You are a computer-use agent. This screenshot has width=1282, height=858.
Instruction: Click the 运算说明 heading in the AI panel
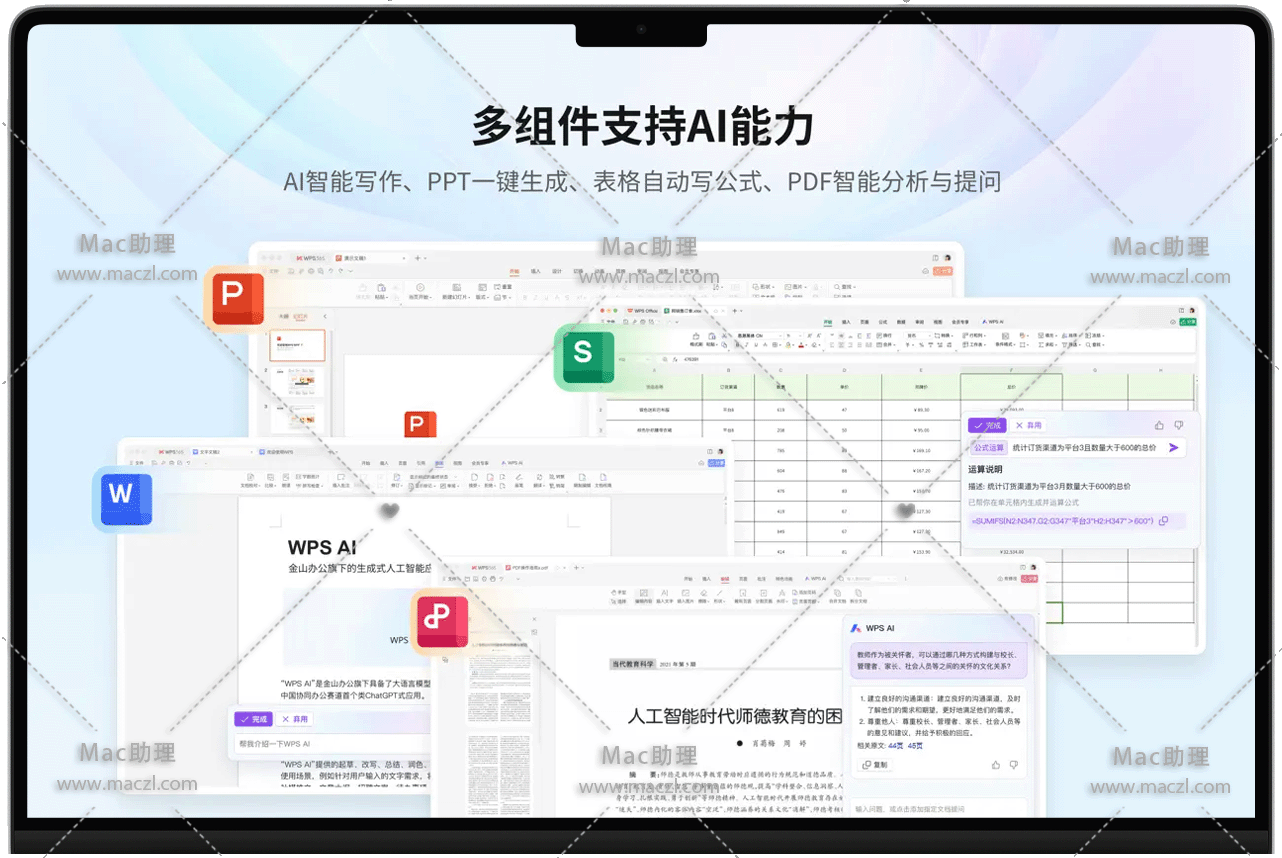[986, 469]
